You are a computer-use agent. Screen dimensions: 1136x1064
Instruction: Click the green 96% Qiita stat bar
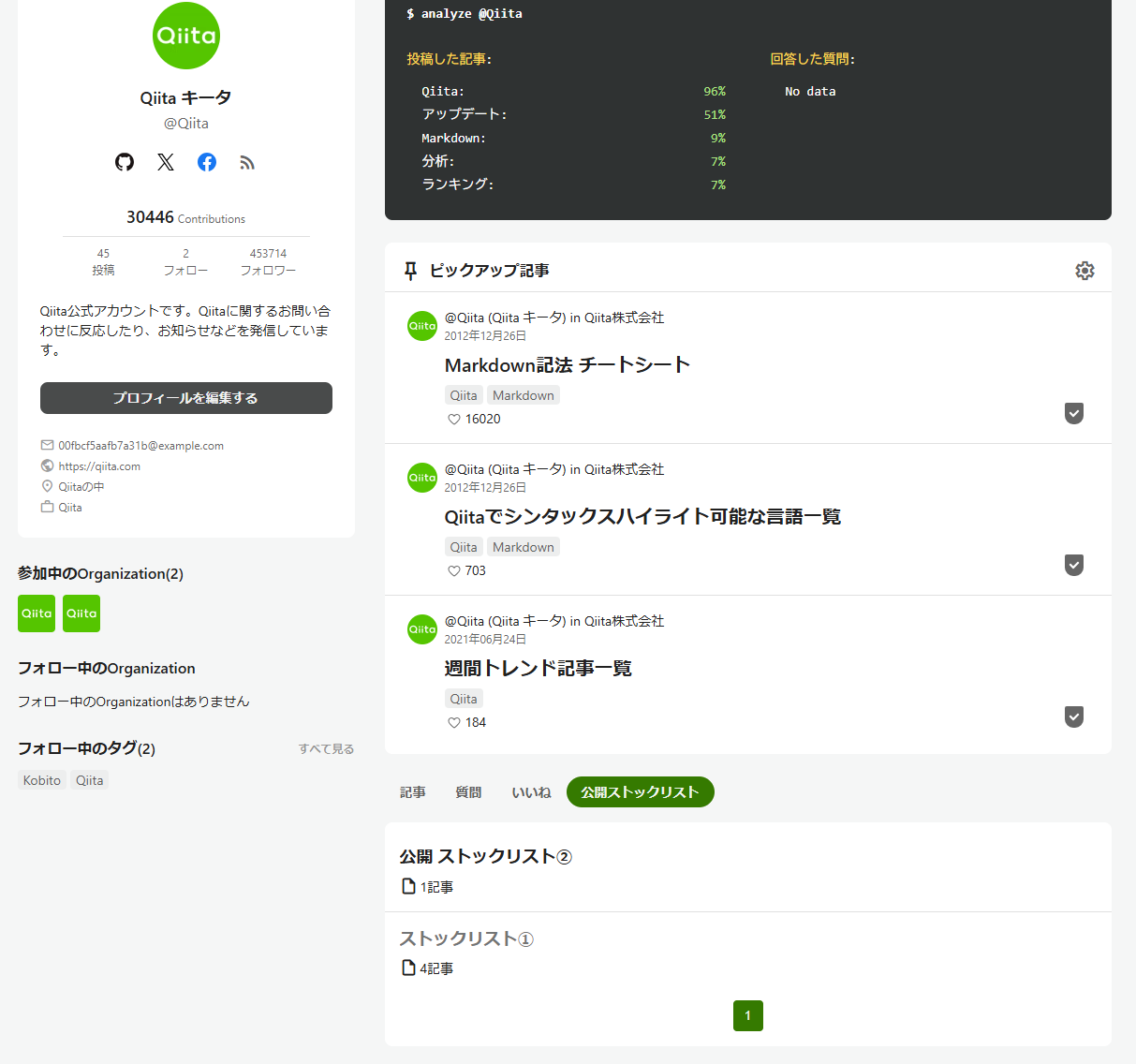pos(715,91)
